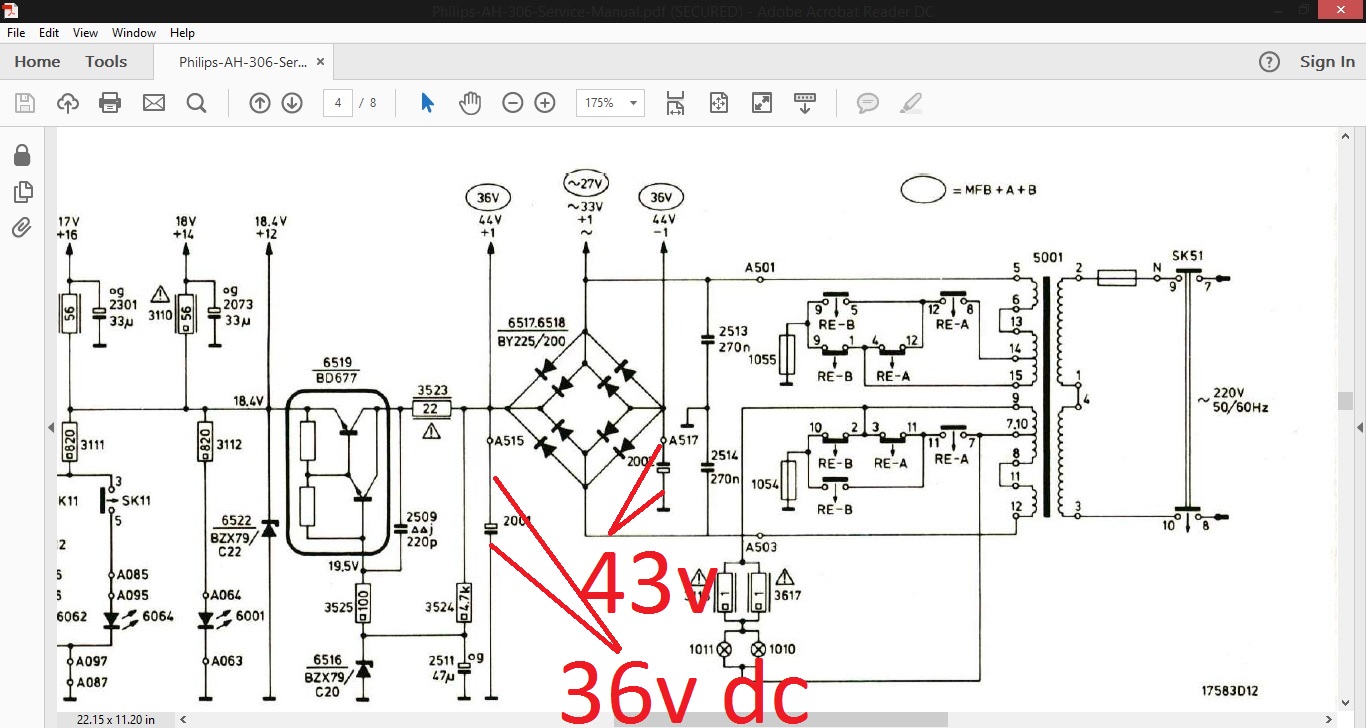Activate the Selection arrow tool
The width and height of the screenshot is (1366, 728).
(x=427, y=103)
